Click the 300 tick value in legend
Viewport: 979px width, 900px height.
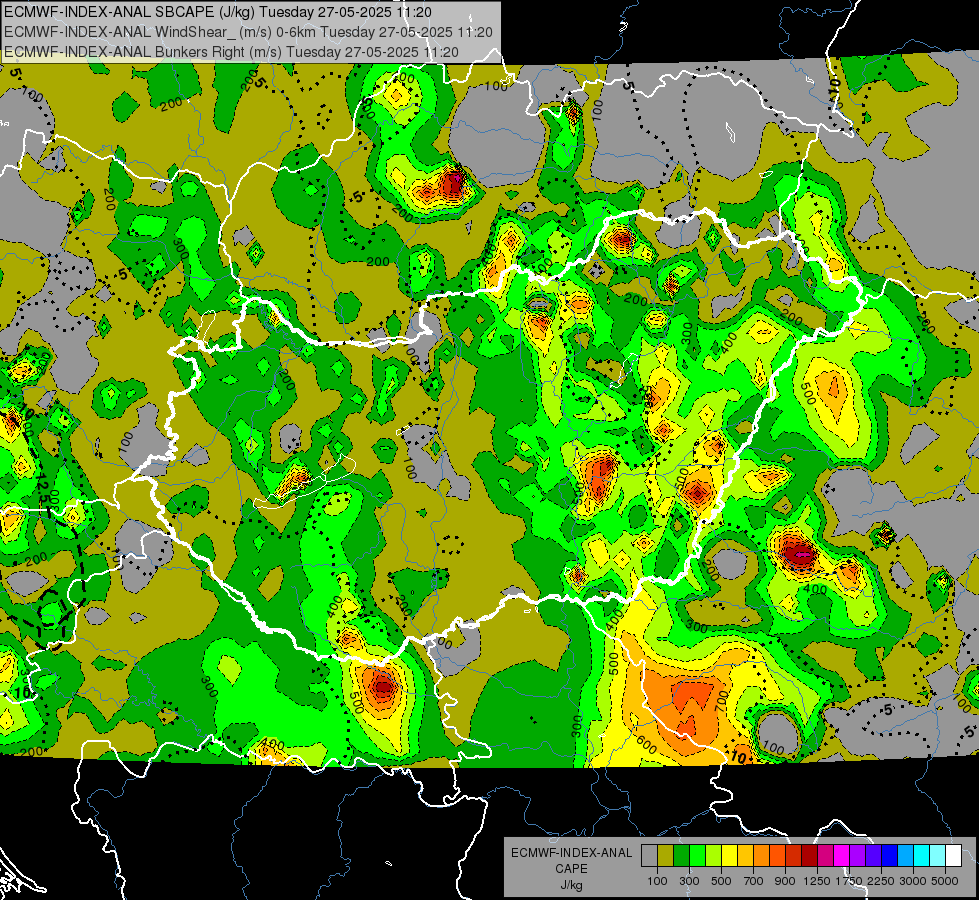pyautogui.click(x=689, y=881)
